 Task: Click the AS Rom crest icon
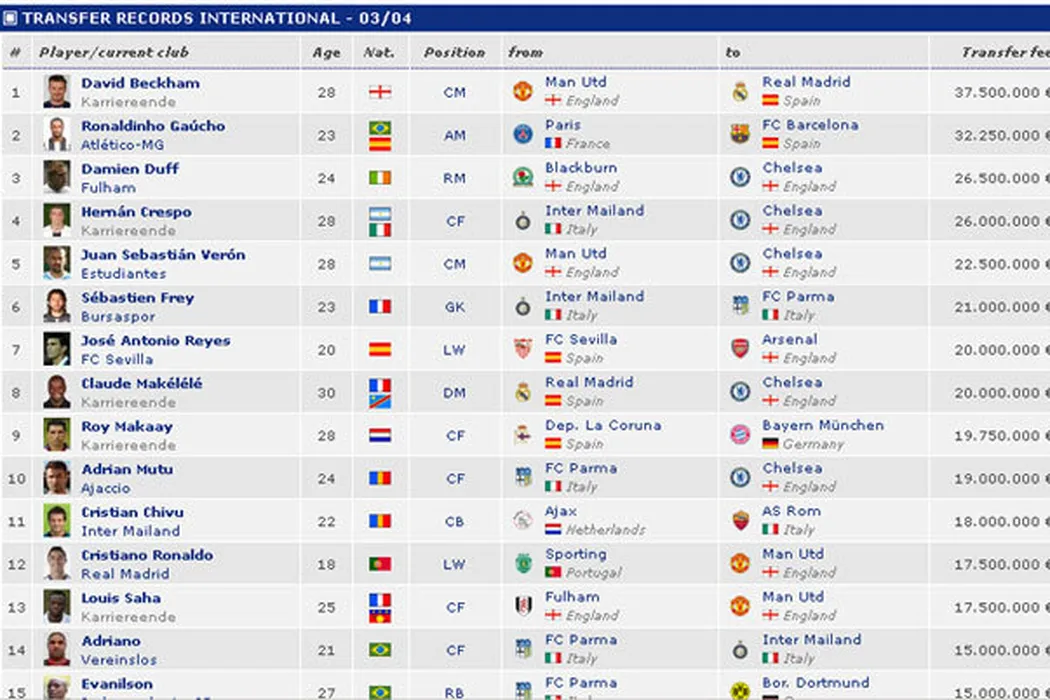pos(740,521)
